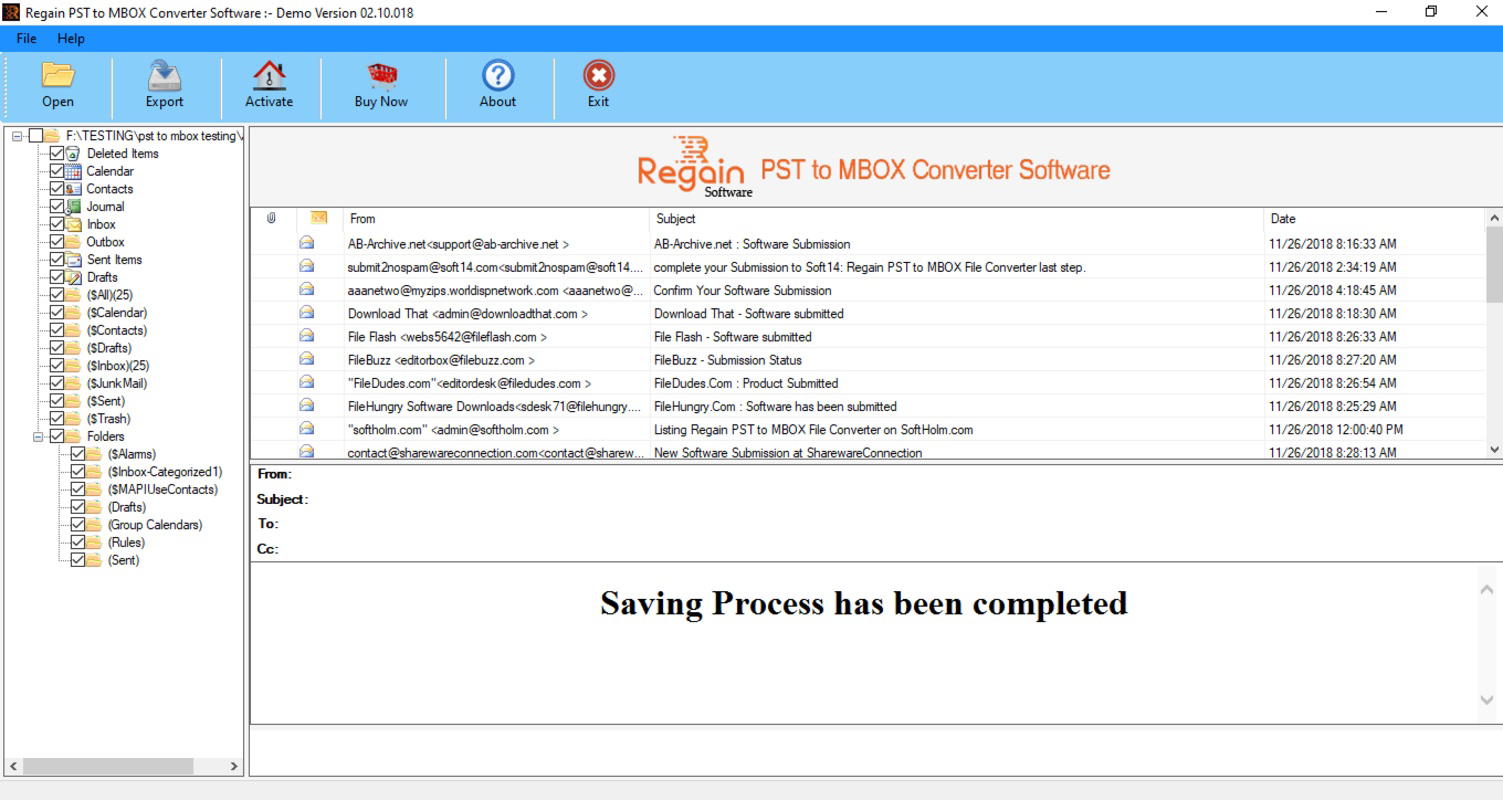Select the Drafts folder icon with pencil

pos(73,277)
